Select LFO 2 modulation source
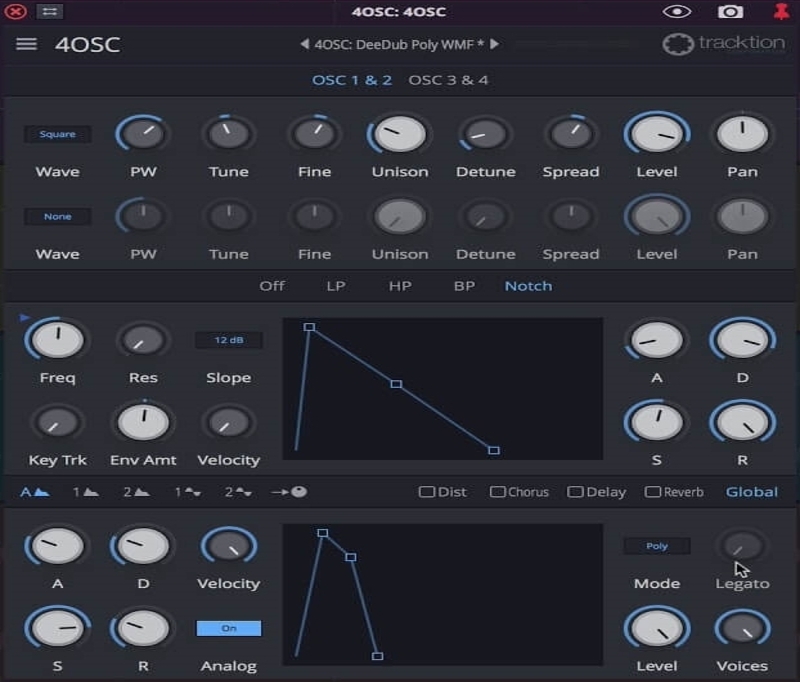 click(238, 492)
